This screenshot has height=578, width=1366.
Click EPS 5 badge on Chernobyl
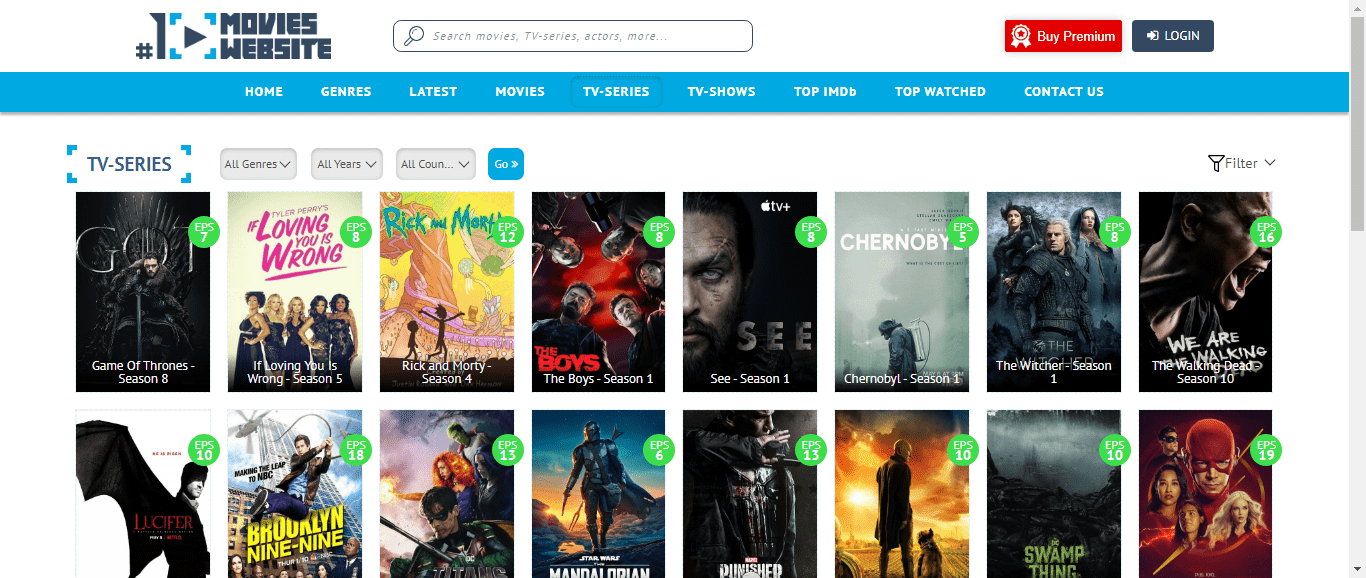[x=963, y=232]
